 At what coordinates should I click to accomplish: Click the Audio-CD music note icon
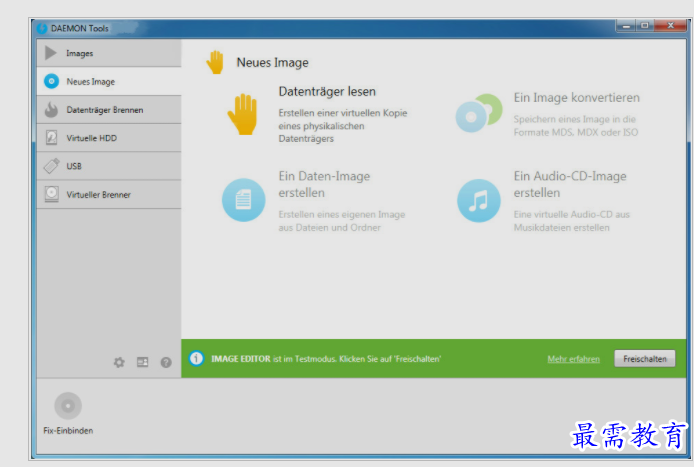point(479,201)
